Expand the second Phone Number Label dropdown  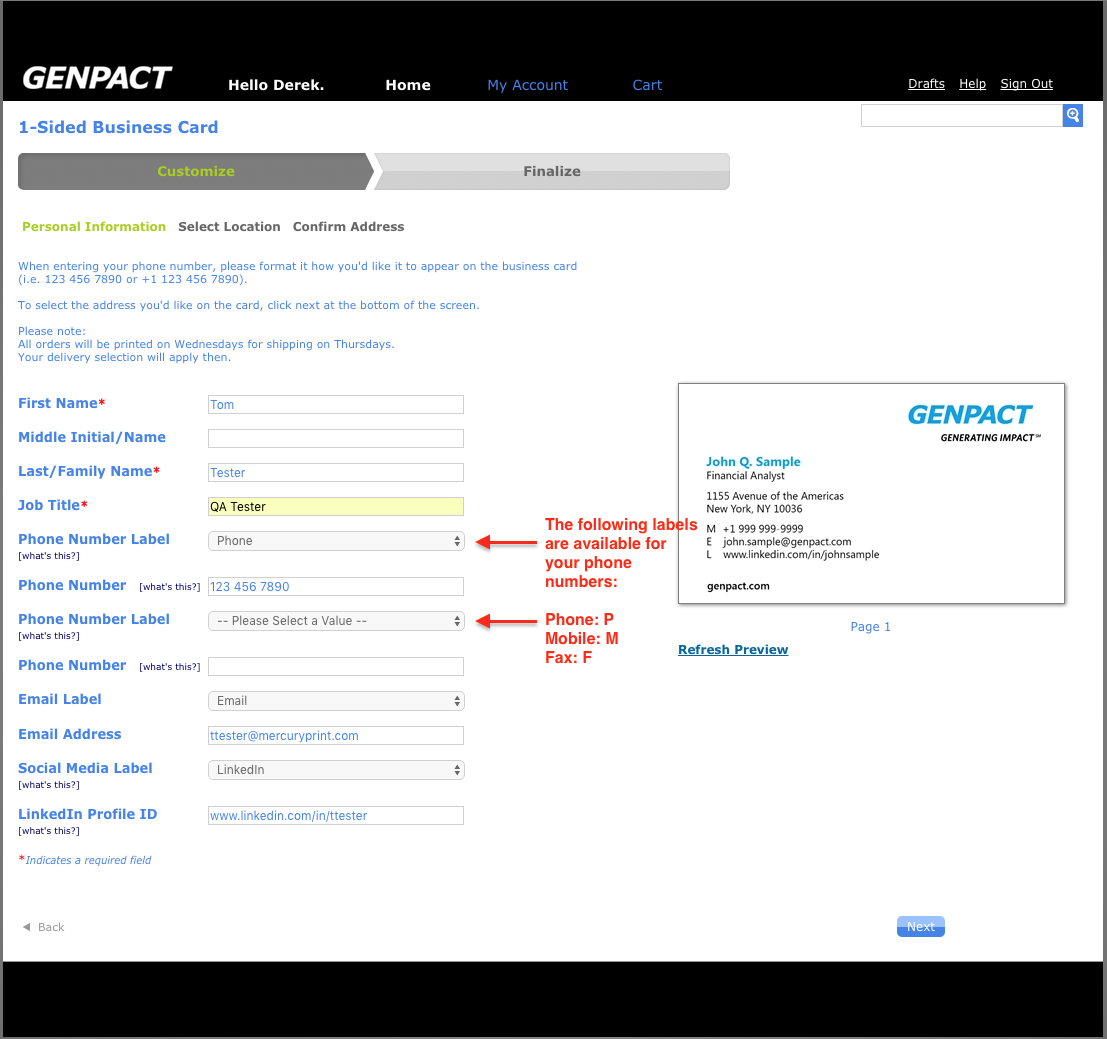[x=336, y=621]
